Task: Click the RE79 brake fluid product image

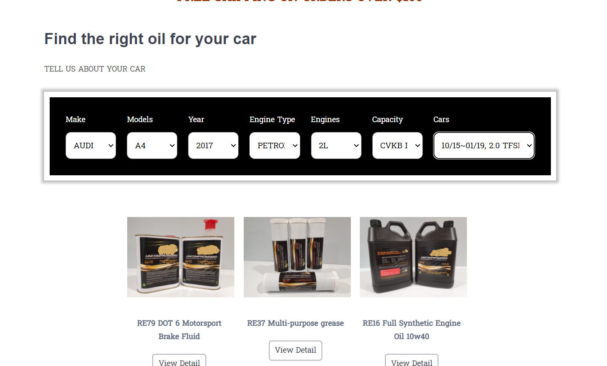Action: [180, 257]
